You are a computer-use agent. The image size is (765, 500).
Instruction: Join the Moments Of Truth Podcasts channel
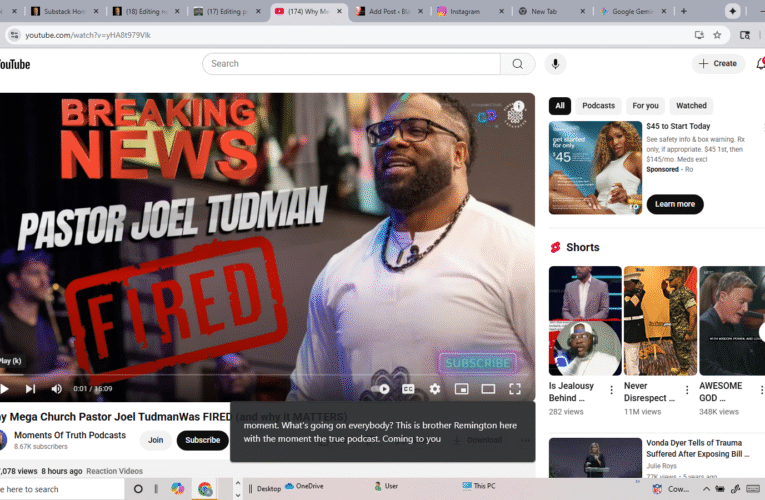(156, 440)
